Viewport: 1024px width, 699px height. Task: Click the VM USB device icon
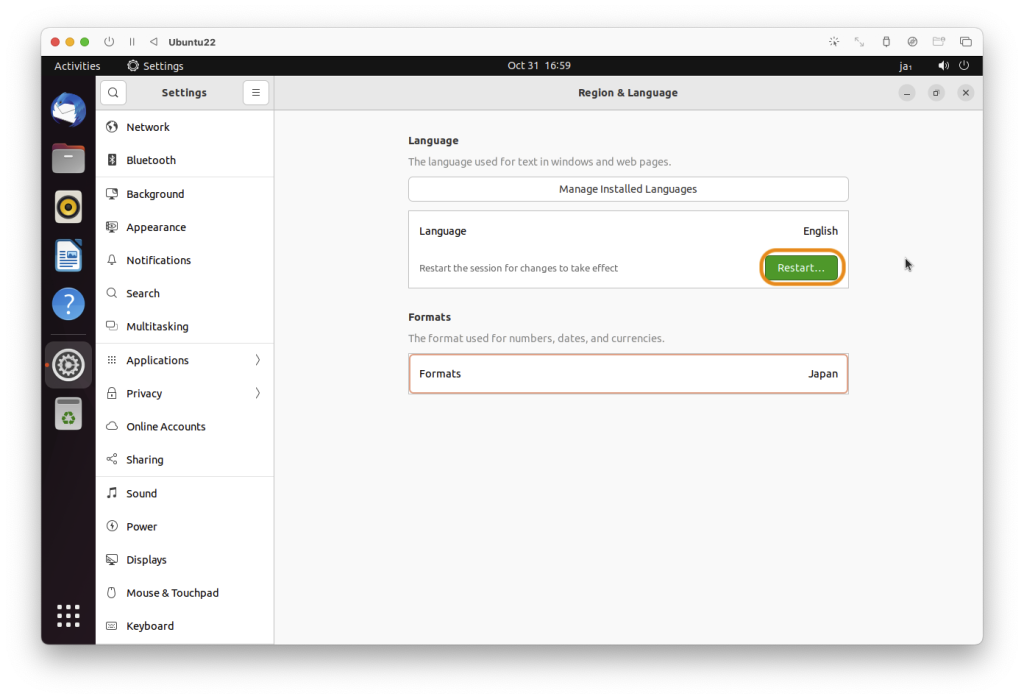886,42
